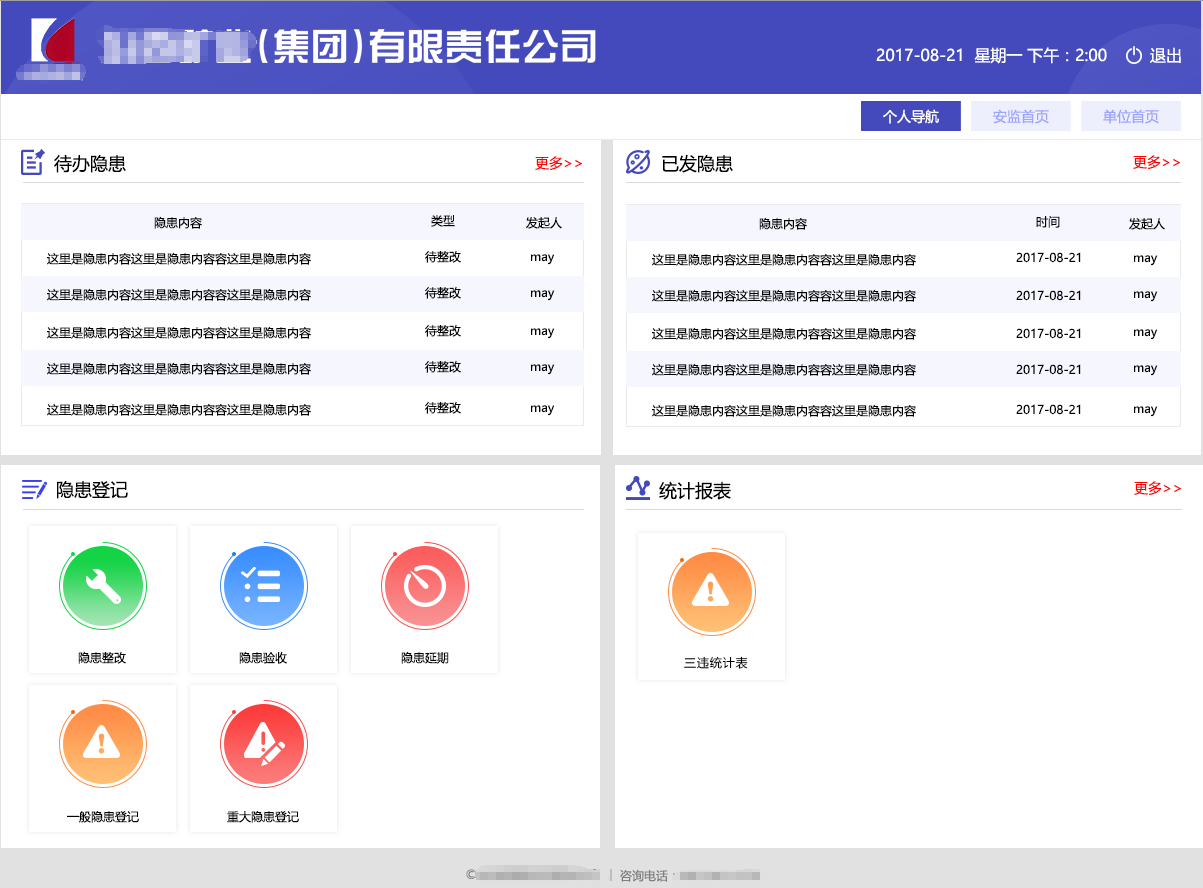Click the 隐患验收 label text
The width and height of the screenshot is (1203, 888).
263,658
